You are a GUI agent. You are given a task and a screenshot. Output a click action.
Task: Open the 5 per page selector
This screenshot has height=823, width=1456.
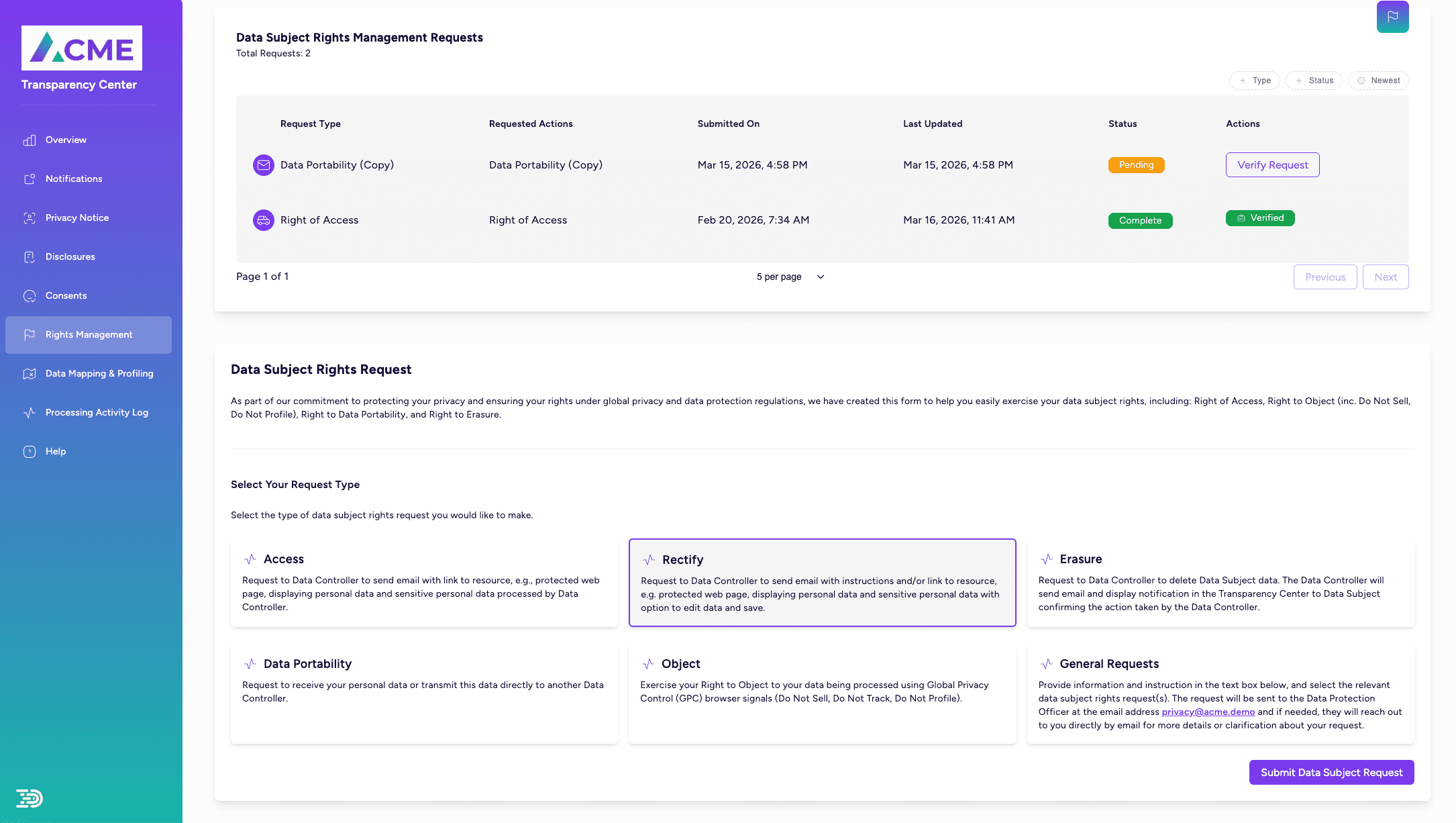tap(789, 277)
